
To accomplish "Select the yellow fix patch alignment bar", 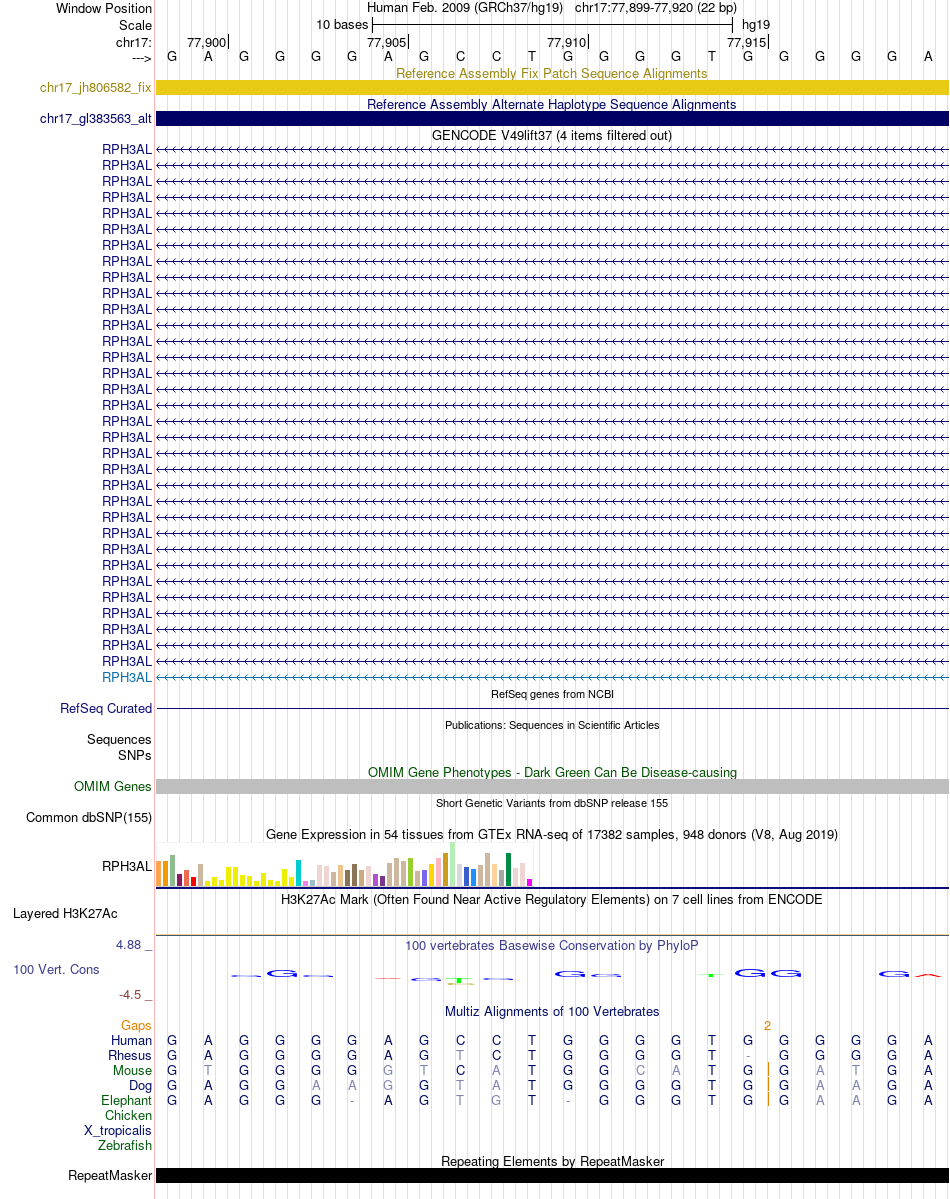I will point(552,88).
